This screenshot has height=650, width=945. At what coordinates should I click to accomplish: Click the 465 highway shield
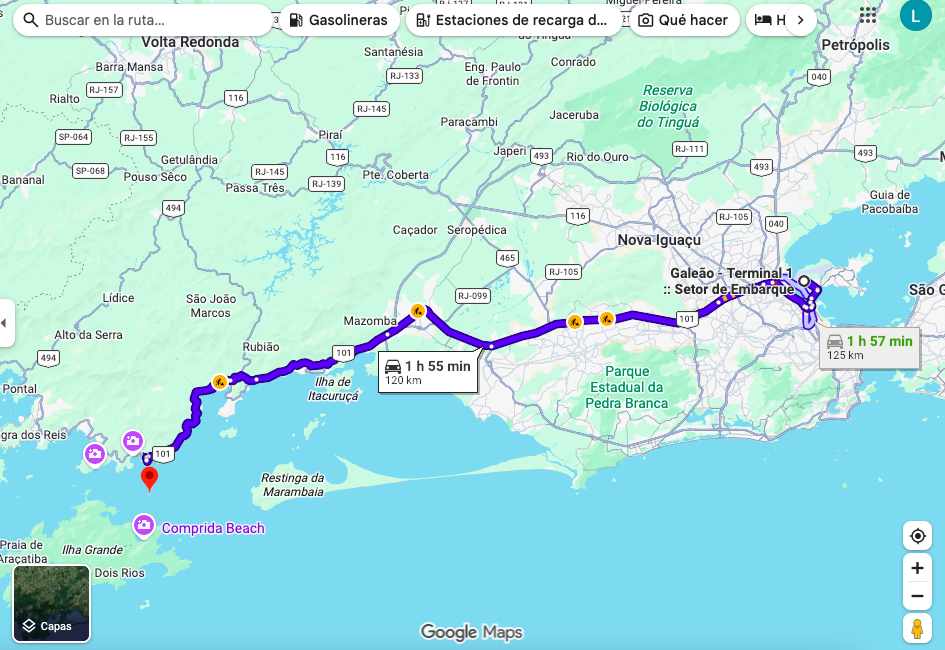click(x=507, y=258)
